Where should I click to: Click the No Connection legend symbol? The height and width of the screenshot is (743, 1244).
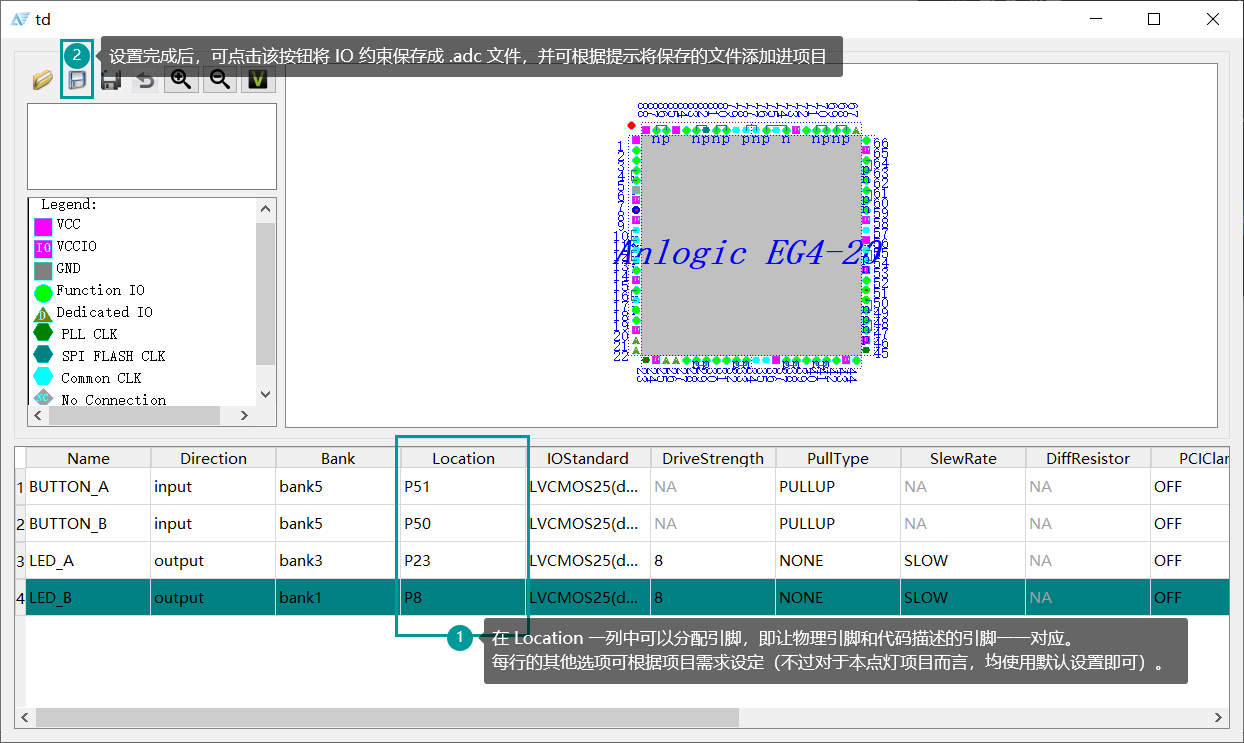click(43, 397)
